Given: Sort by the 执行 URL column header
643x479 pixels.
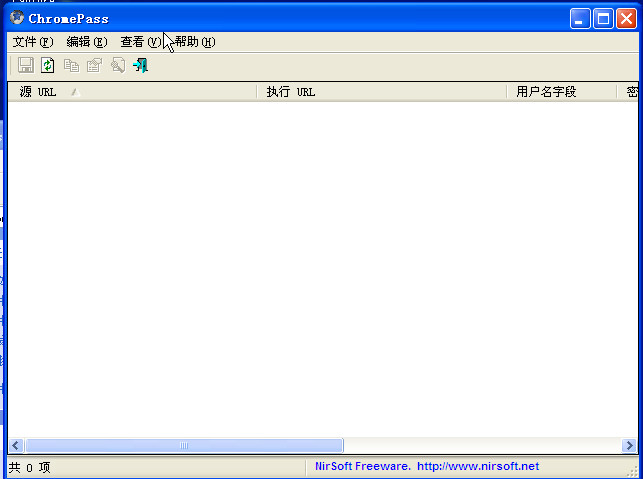Looking at the screenshot, I should [x=382, y=92].
